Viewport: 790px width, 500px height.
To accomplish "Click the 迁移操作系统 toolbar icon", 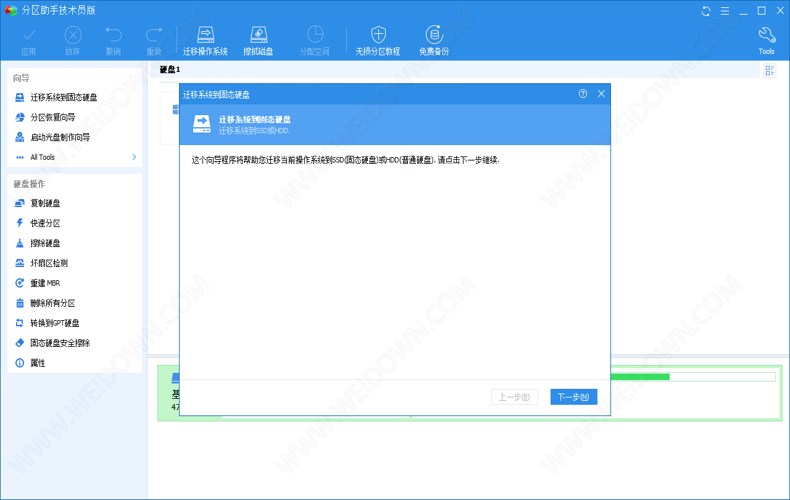I will [x=205, y=40].
